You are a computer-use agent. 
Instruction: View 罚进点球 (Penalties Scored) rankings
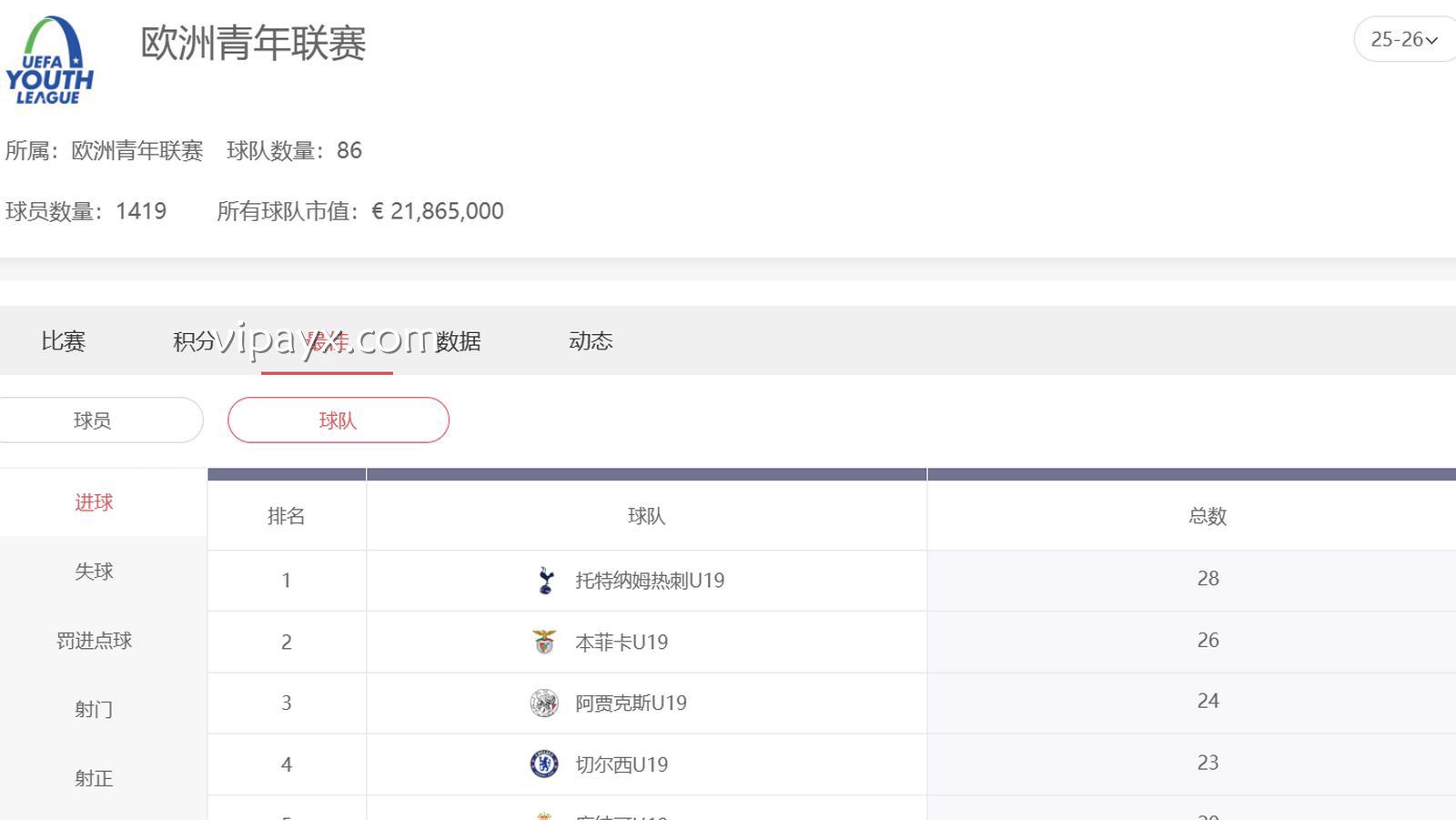pyautogui.click(x=94, y=641)
